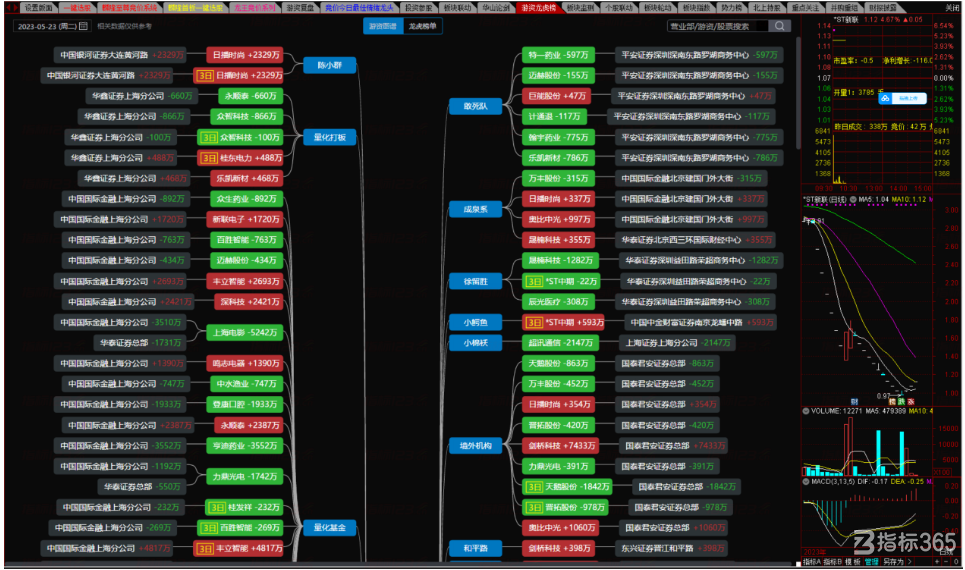Click the blue 财 marker on K-line chart
This screenshot has height=570, width=965.
[x=854, y=401]
